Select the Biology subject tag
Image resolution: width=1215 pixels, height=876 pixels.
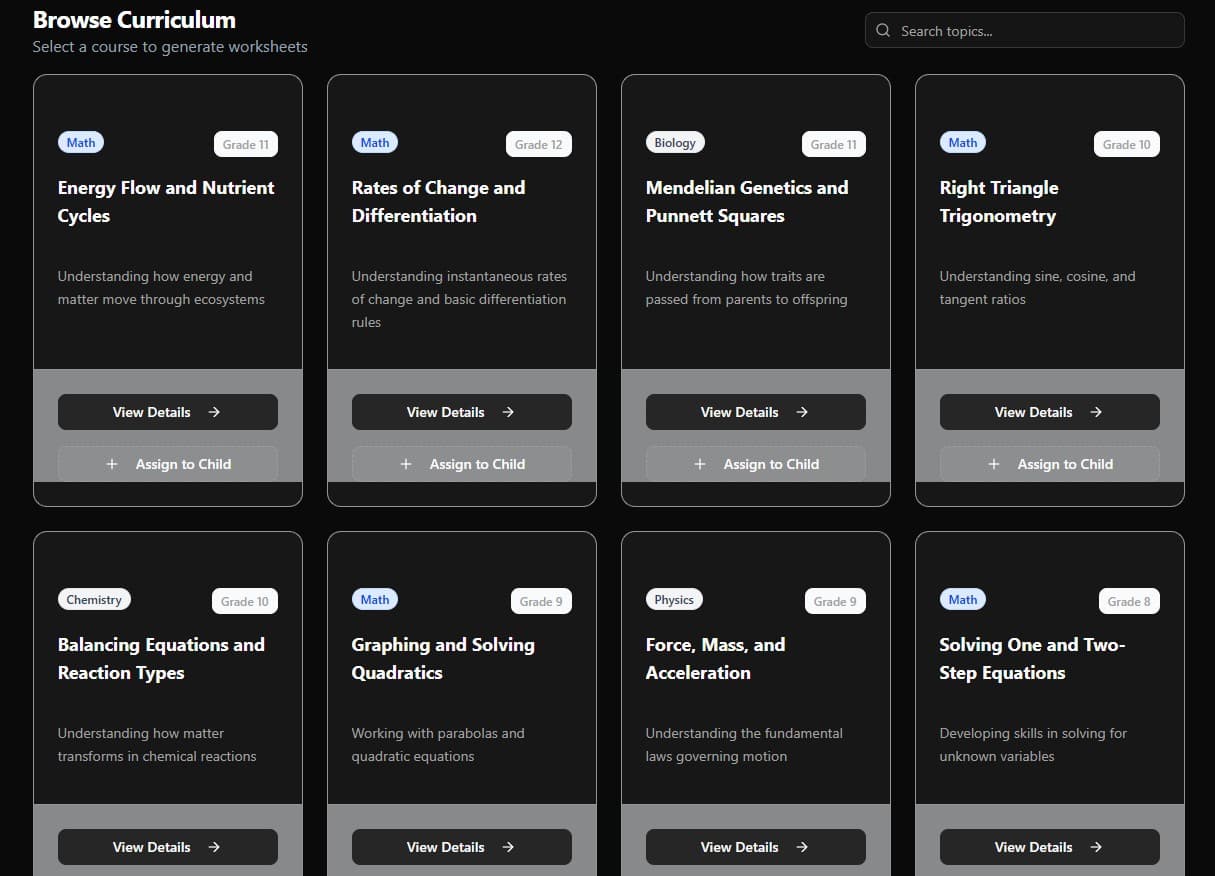(675, 143)
